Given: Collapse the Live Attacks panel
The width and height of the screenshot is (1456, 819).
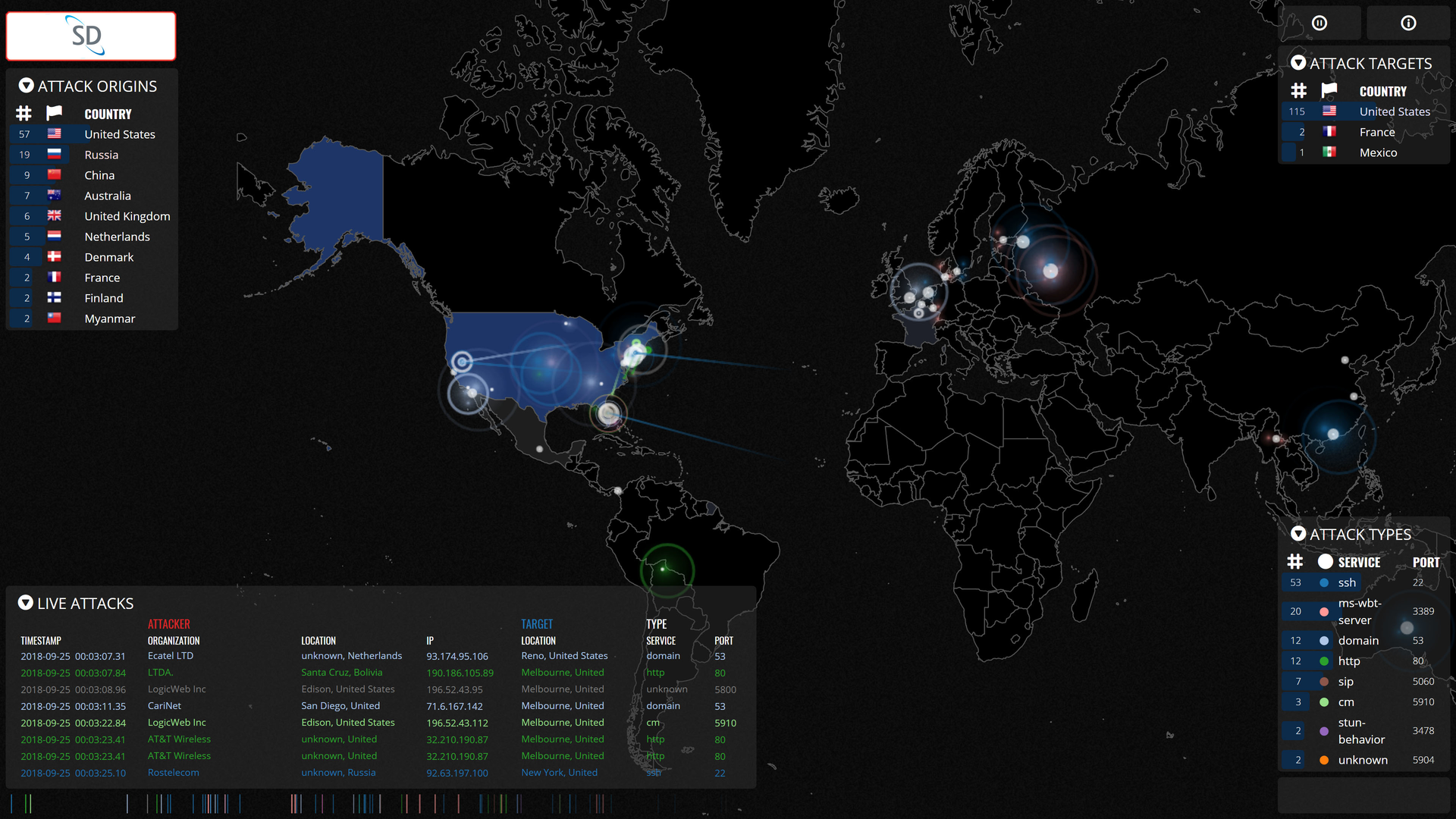Looking at the screenshot, I should (26, 602).
